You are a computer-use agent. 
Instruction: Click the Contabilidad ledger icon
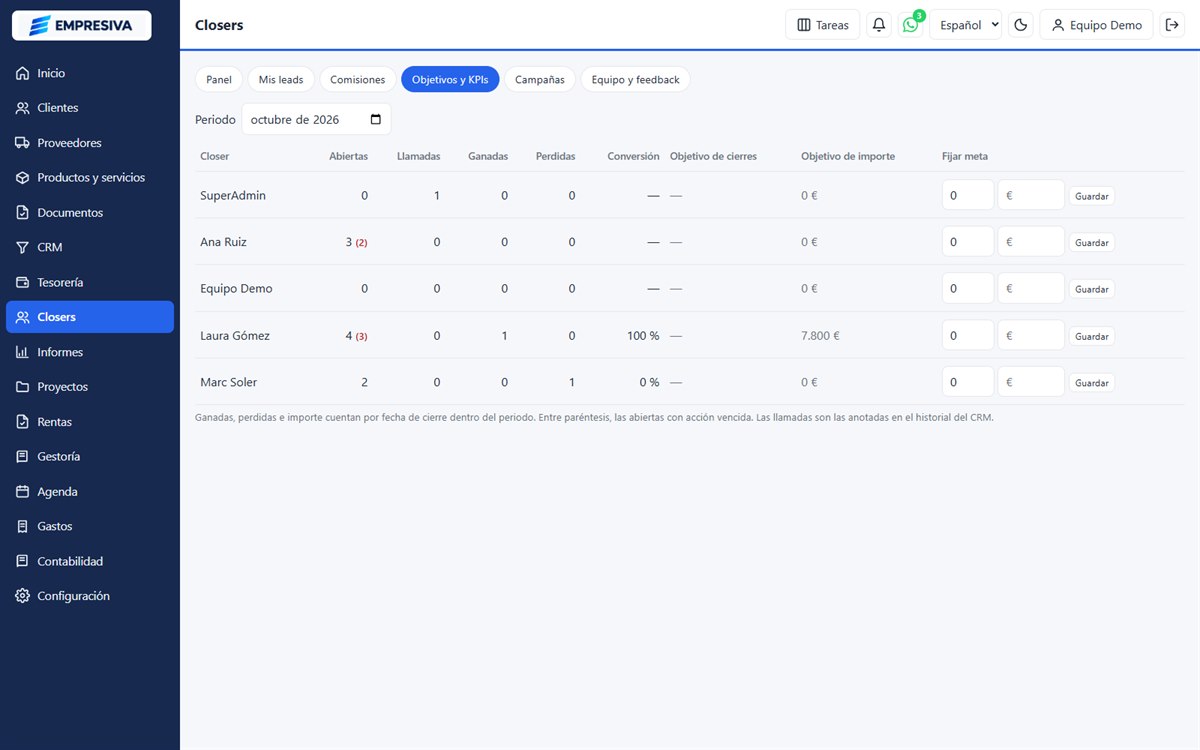point(23,561)
